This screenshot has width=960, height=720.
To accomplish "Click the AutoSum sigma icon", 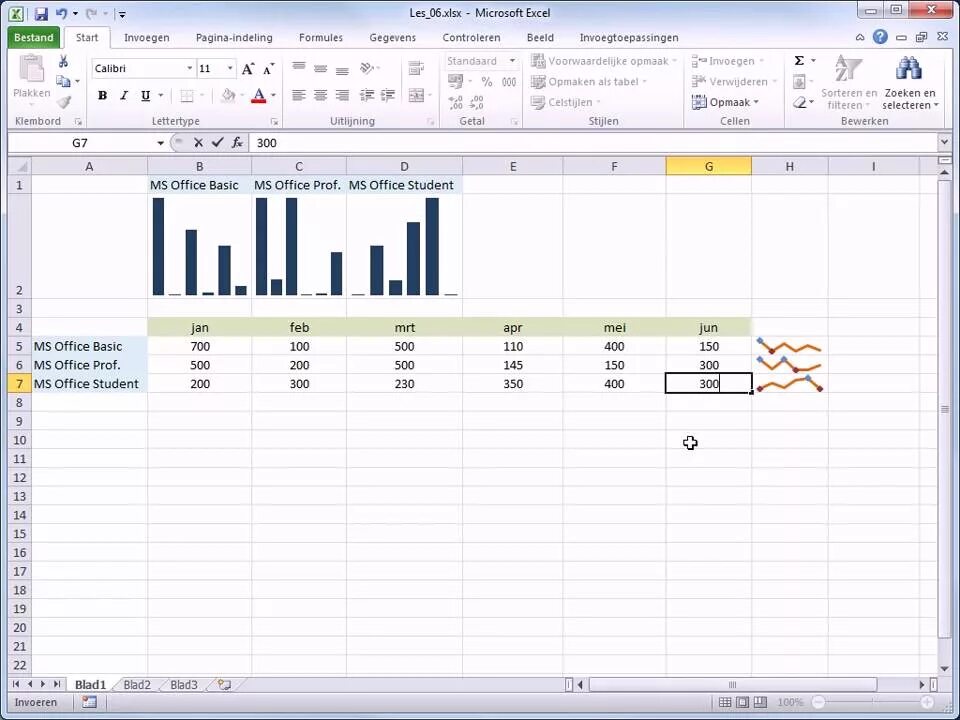I will tap(799, 61).
